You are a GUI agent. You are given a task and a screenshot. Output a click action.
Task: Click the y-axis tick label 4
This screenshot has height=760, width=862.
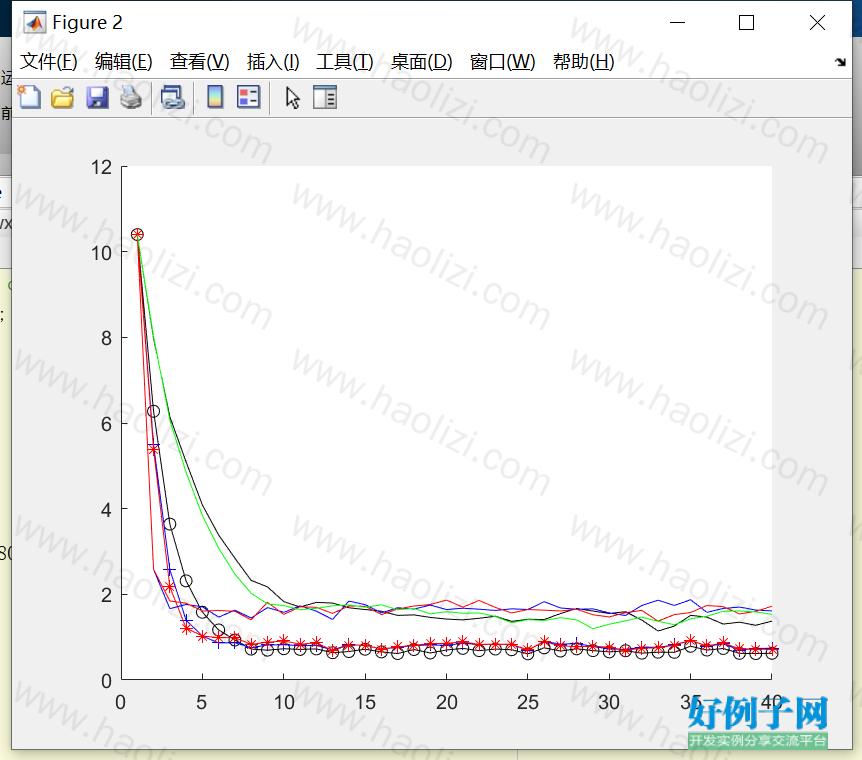pos(107,510)
